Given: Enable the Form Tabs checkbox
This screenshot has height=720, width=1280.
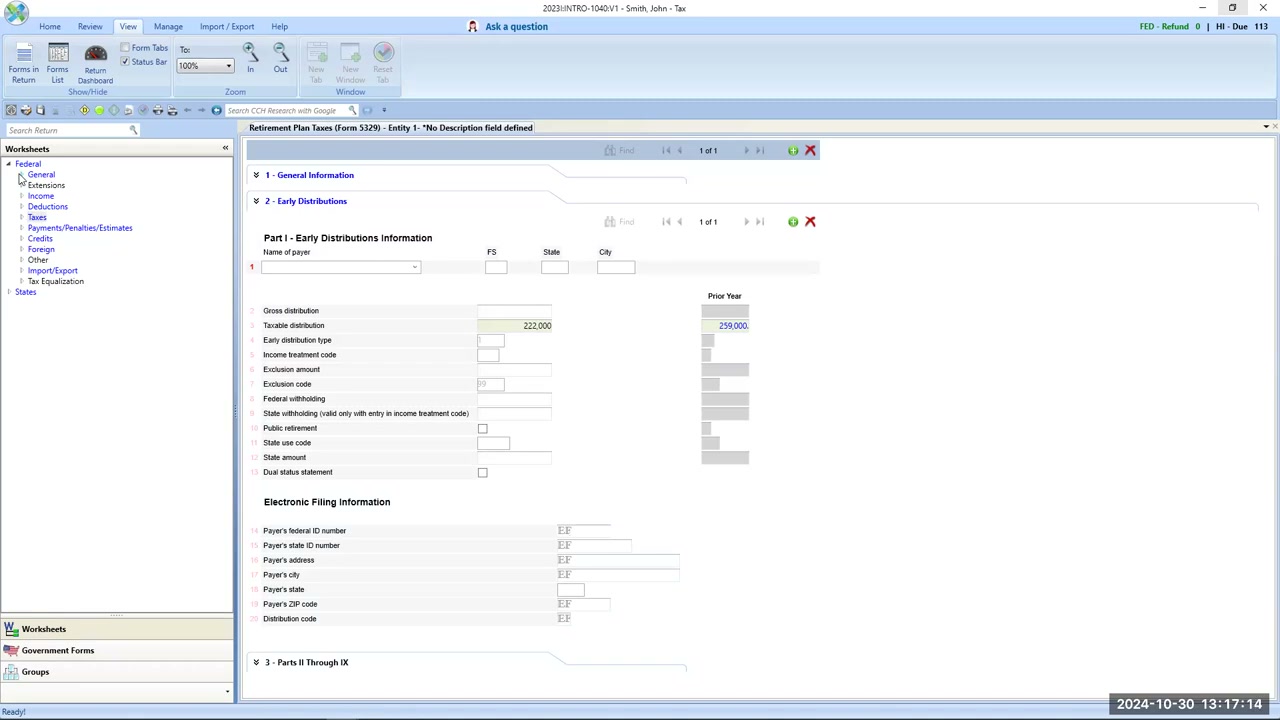Looking at the screenshot, I should [125, 48].
